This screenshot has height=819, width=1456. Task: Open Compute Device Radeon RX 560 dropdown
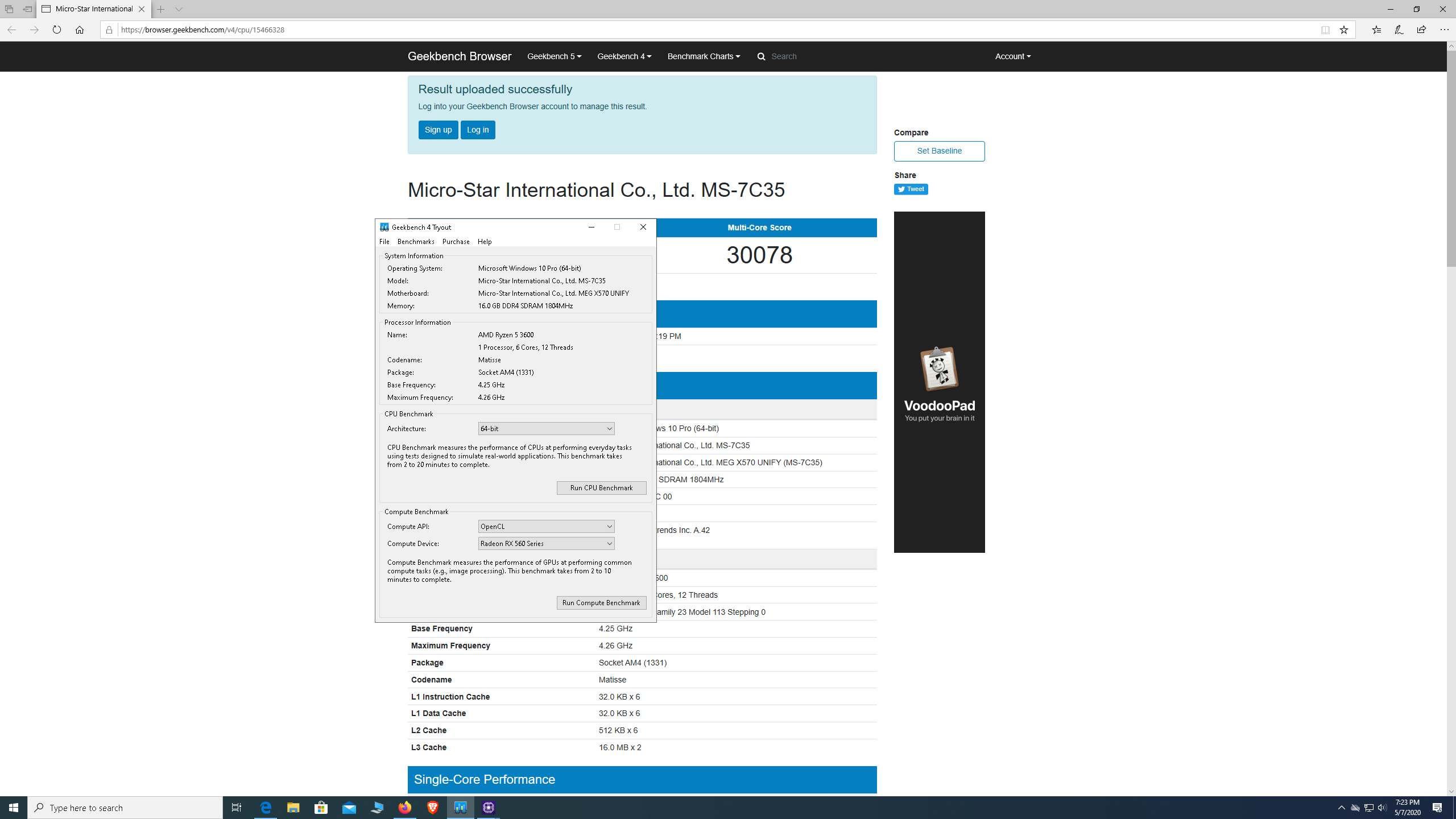[x=546, y=544]
